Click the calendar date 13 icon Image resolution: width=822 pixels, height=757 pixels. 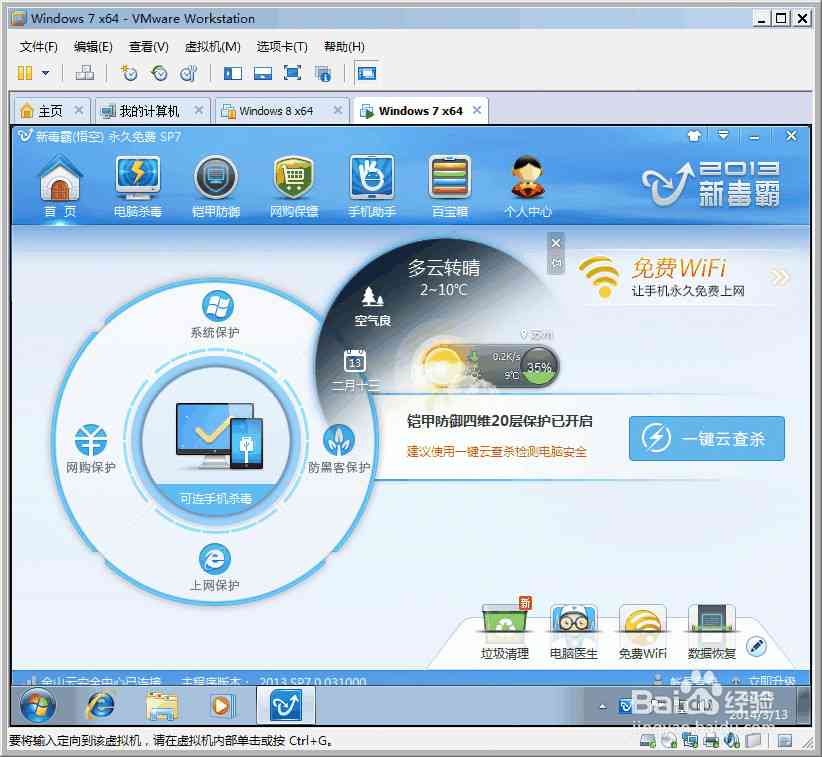355,361
